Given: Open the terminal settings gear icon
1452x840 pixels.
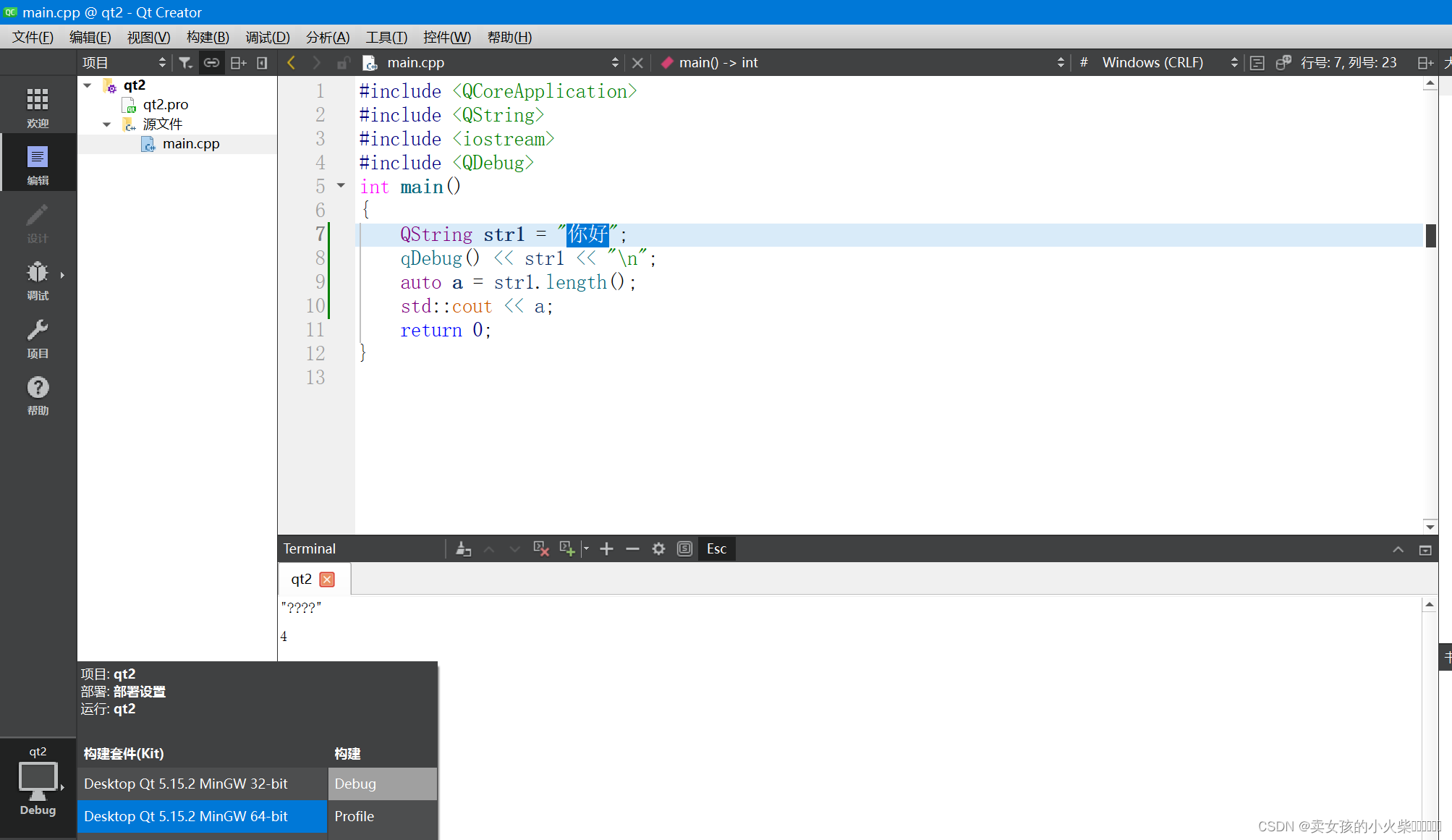Looking at the screenshot, I should point(658,549).
